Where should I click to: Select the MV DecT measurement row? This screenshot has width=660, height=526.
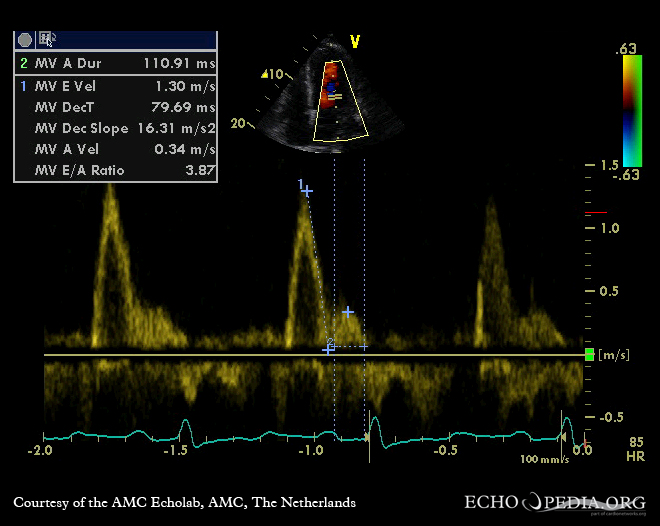[x=115, y=107]
